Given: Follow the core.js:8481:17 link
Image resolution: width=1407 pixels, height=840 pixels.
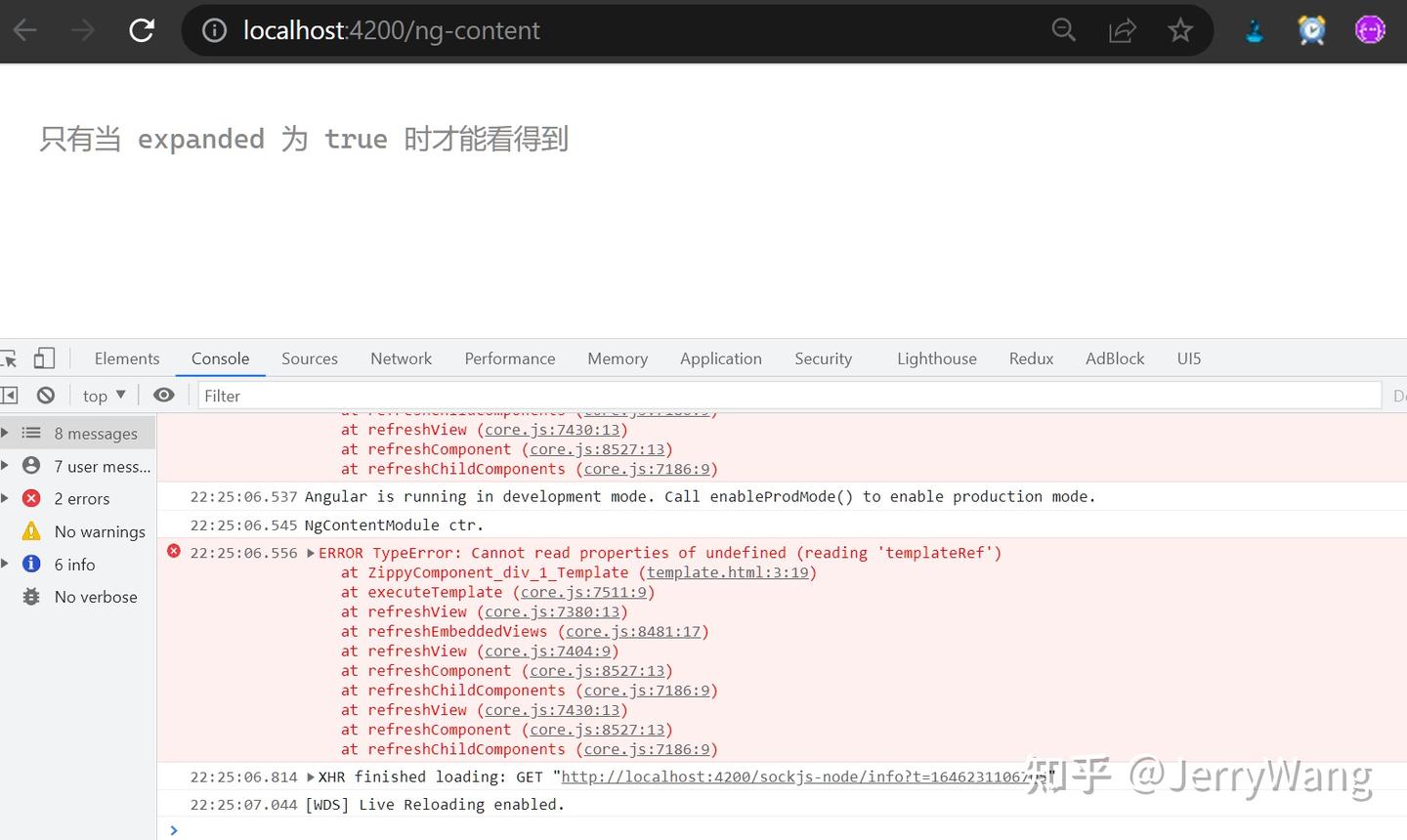Looking at the screenshot, I should coord(633,631).
